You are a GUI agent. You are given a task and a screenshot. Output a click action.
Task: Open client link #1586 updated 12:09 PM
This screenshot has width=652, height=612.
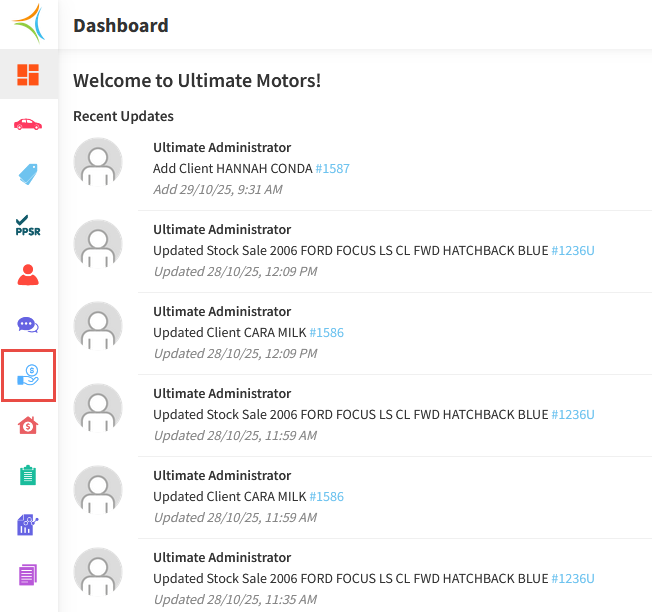pyautogui.click(x=326, y=333)
